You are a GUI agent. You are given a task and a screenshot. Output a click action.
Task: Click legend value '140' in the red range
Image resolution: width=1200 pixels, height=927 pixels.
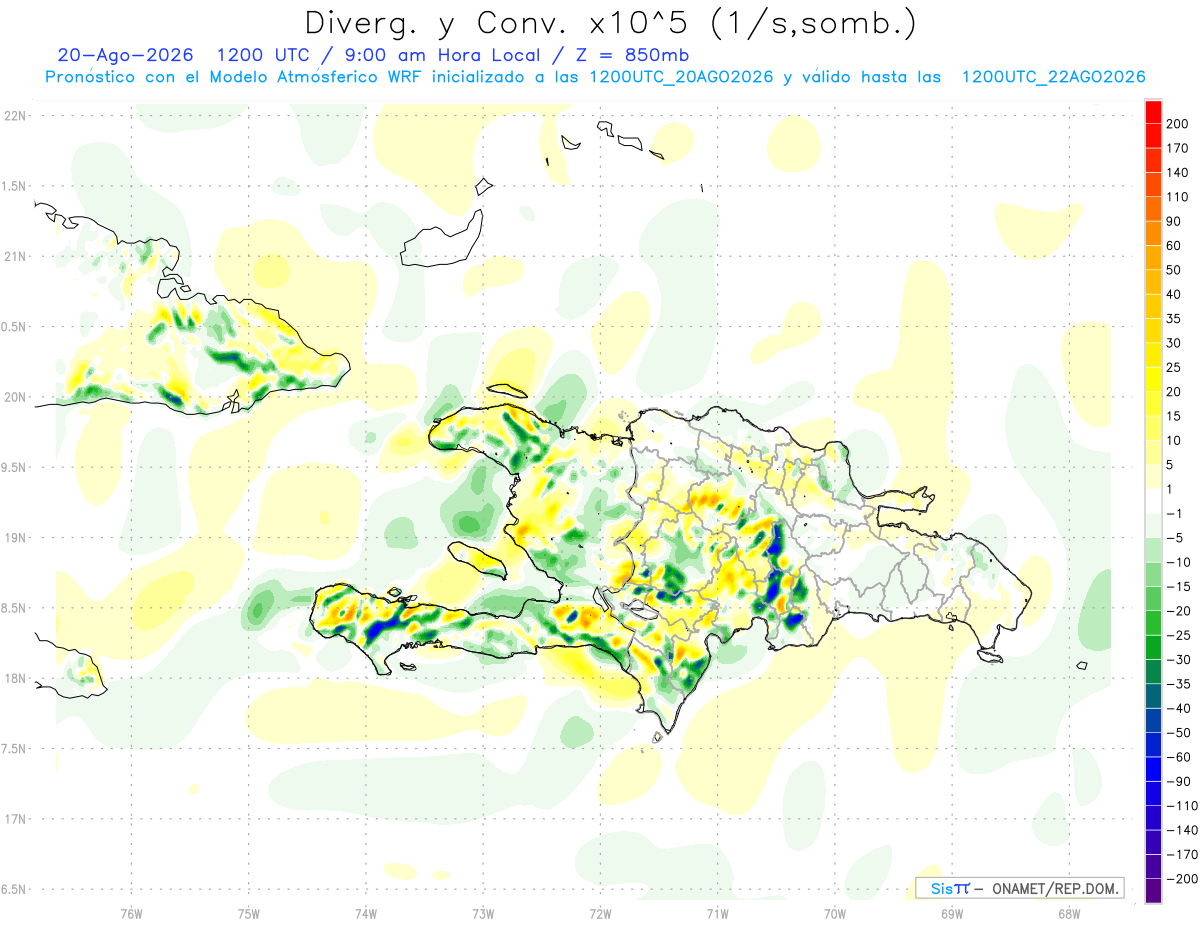click(1177, 172)
